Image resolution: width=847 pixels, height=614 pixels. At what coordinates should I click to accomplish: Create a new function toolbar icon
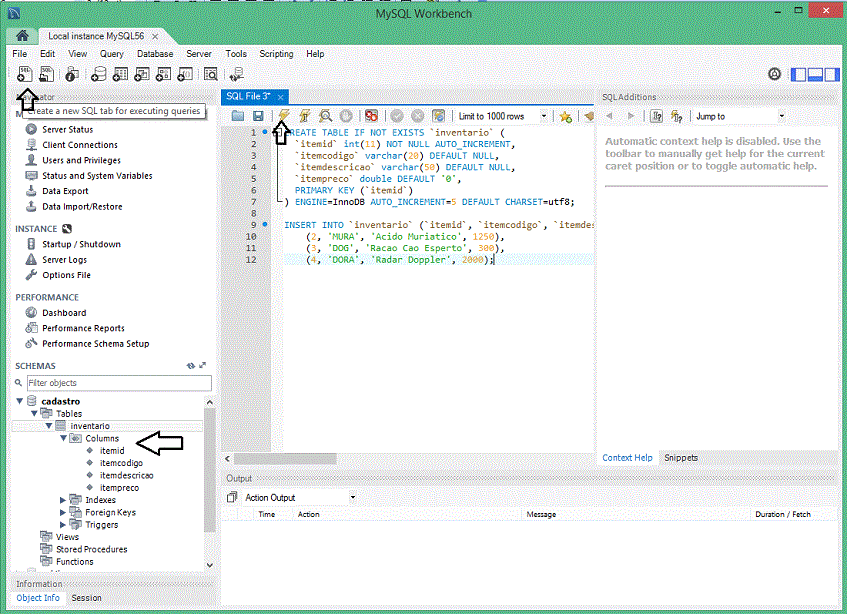185,74
